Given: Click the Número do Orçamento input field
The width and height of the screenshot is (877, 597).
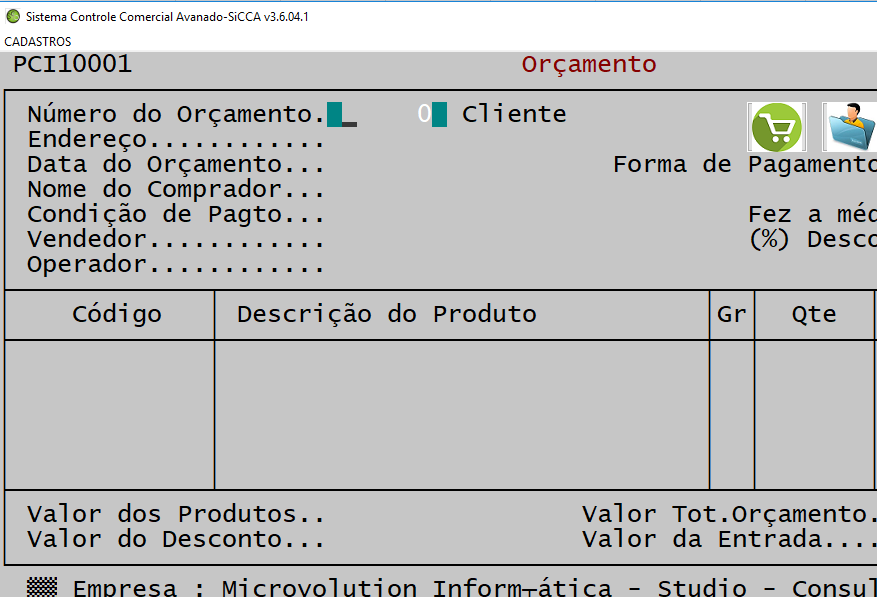Looking at the screenshot, I should (342, 115).
